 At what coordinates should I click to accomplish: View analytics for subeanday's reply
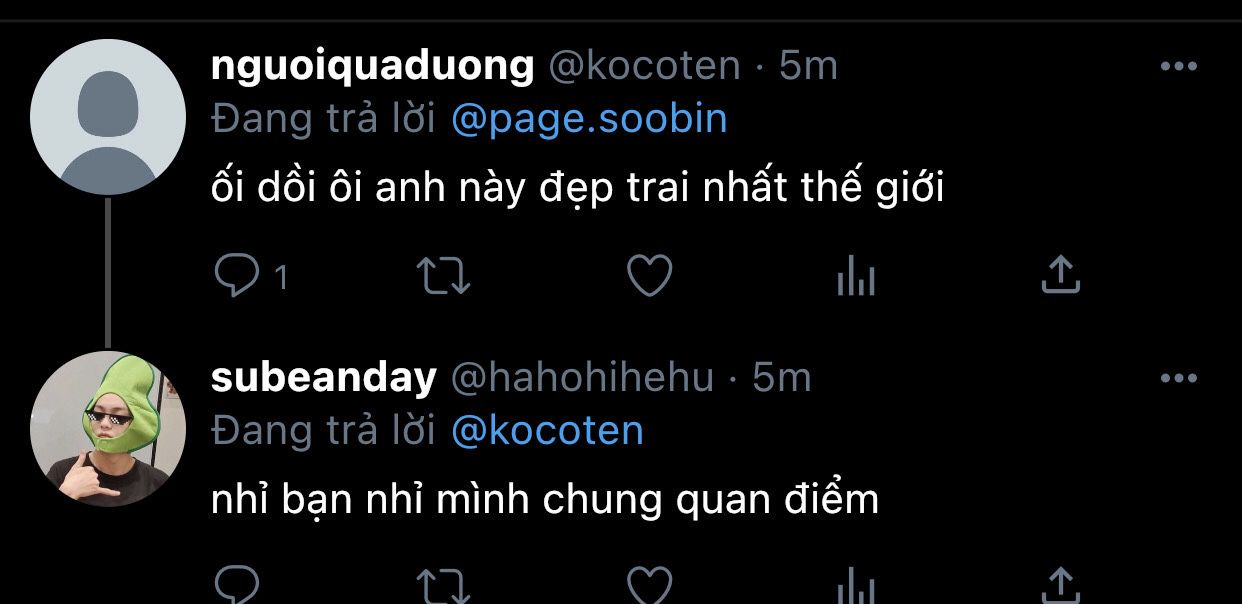tap(855, 587)
